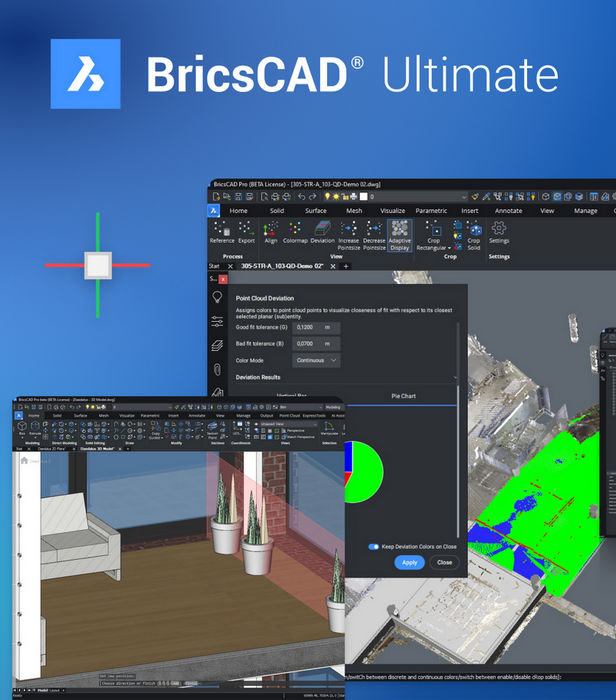The height and width of the screenshot is (700, 616).
Task: Click Manipulate tool in Daedalus window
Action: (329, 428)
